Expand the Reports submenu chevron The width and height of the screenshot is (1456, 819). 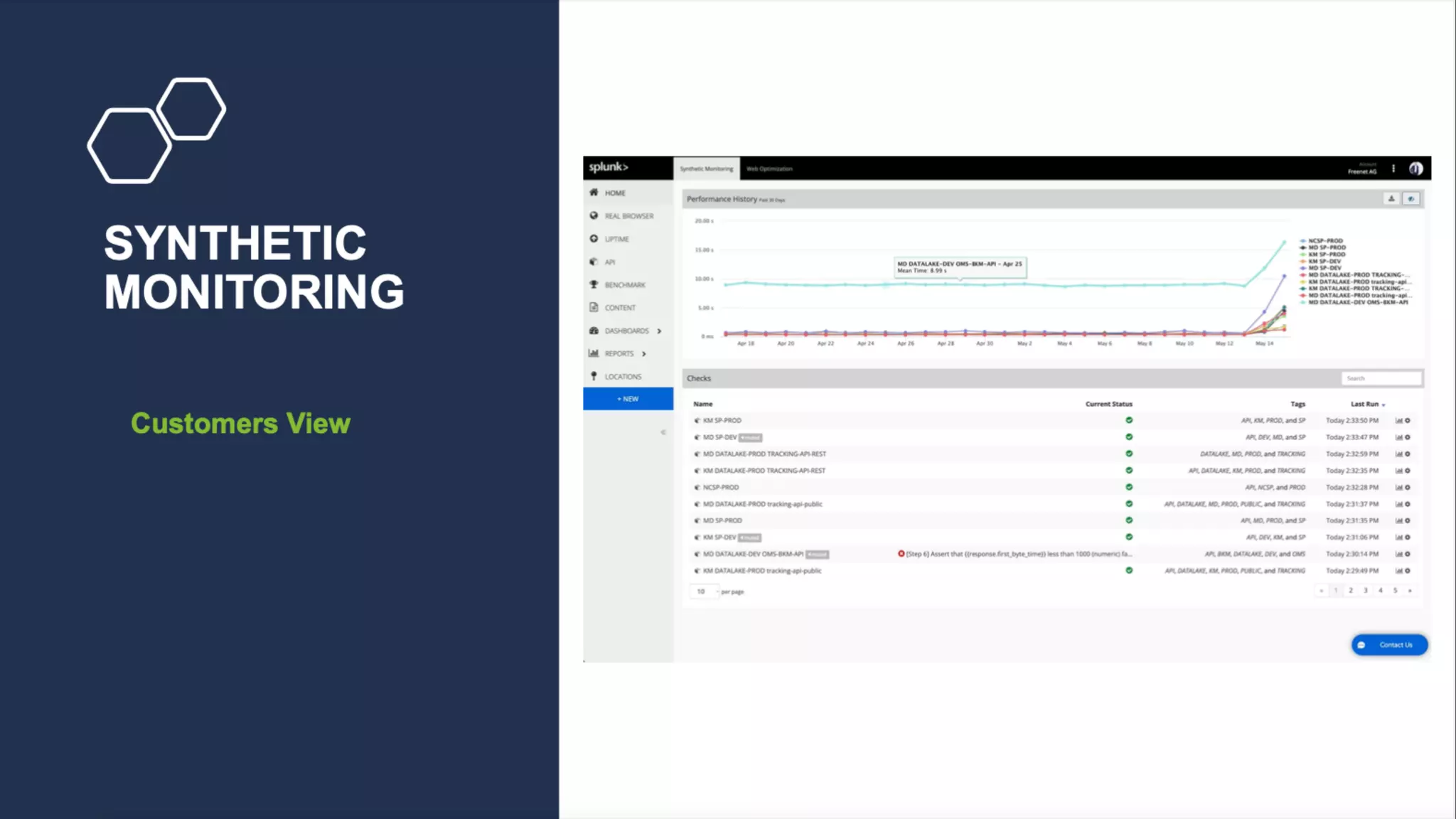point(643,354)
